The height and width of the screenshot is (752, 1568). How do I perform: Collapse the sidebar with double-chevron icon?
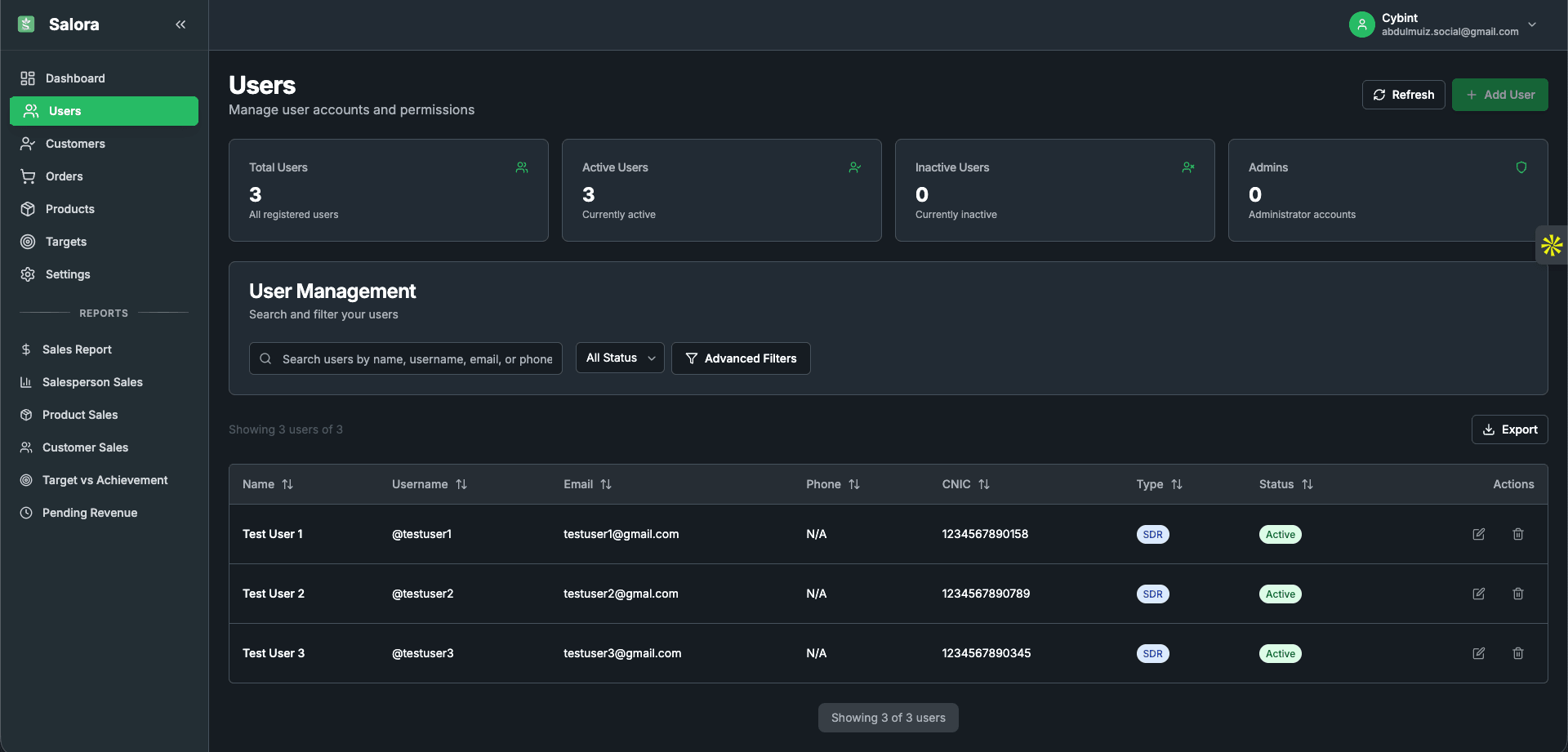[x=180, y=24]
